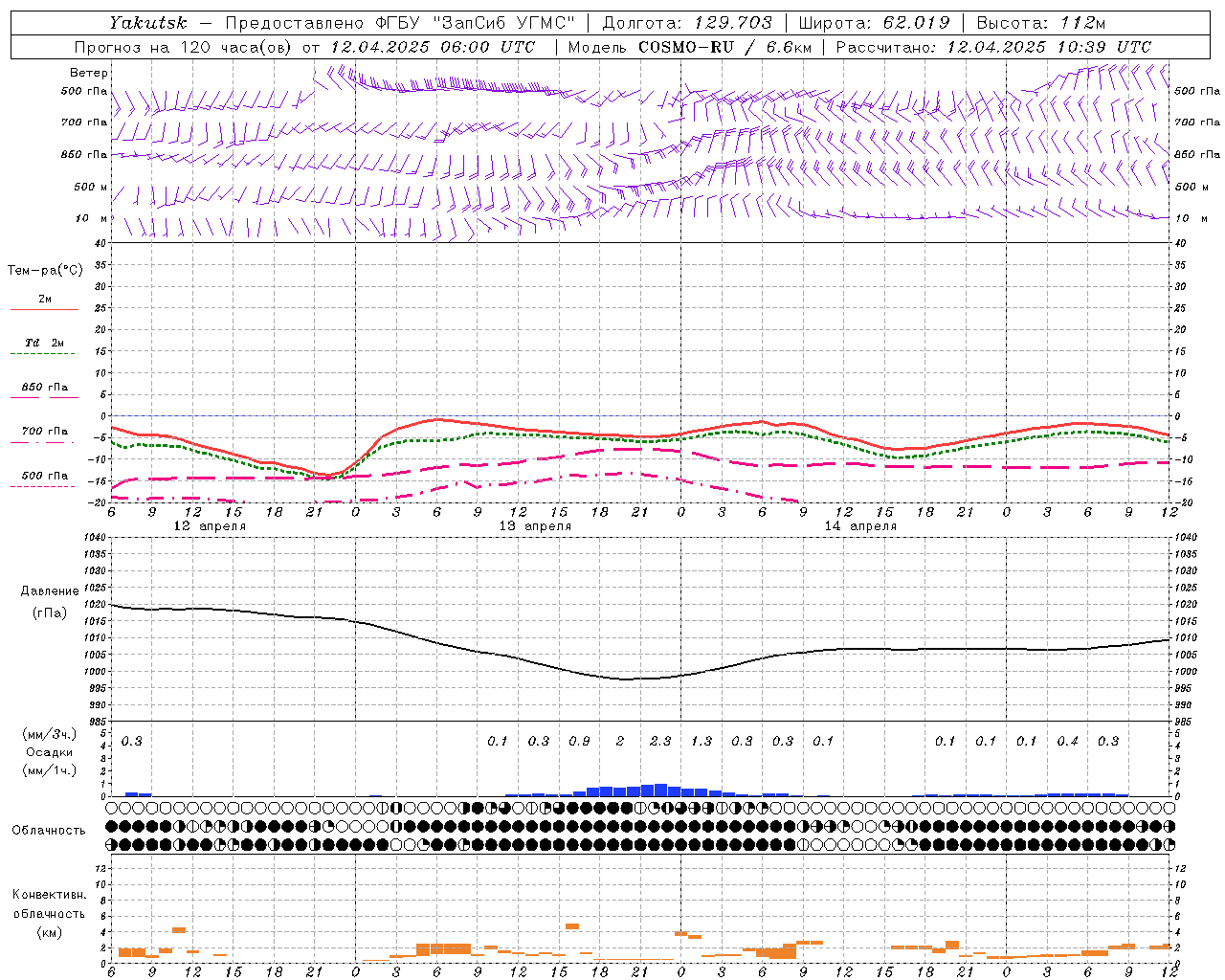Click the 'Долгота: 129.703' header field
Screen dimensions: 1225x980
click(x=687, y=23)
